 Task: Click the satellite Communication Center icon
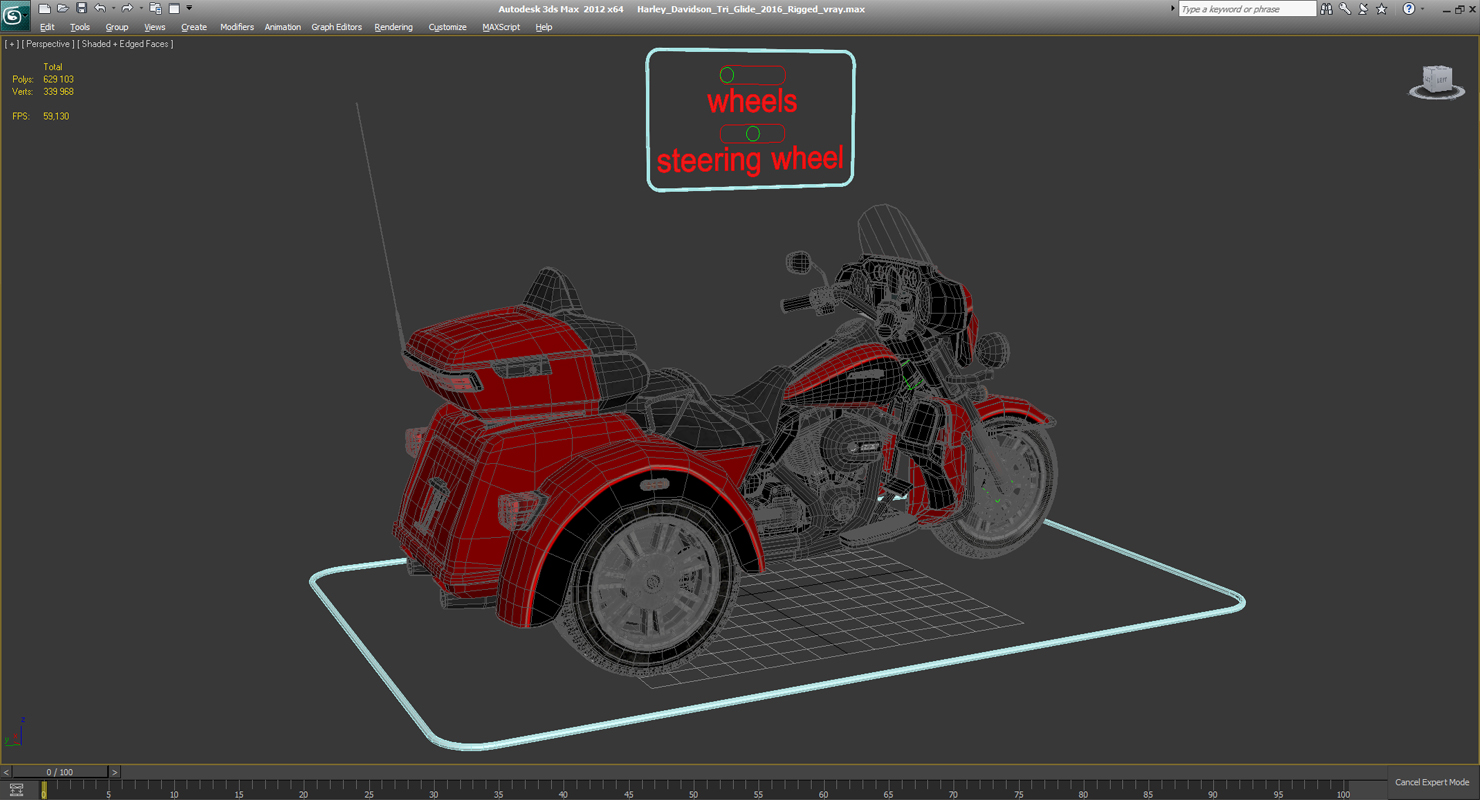pos(1363,9)
